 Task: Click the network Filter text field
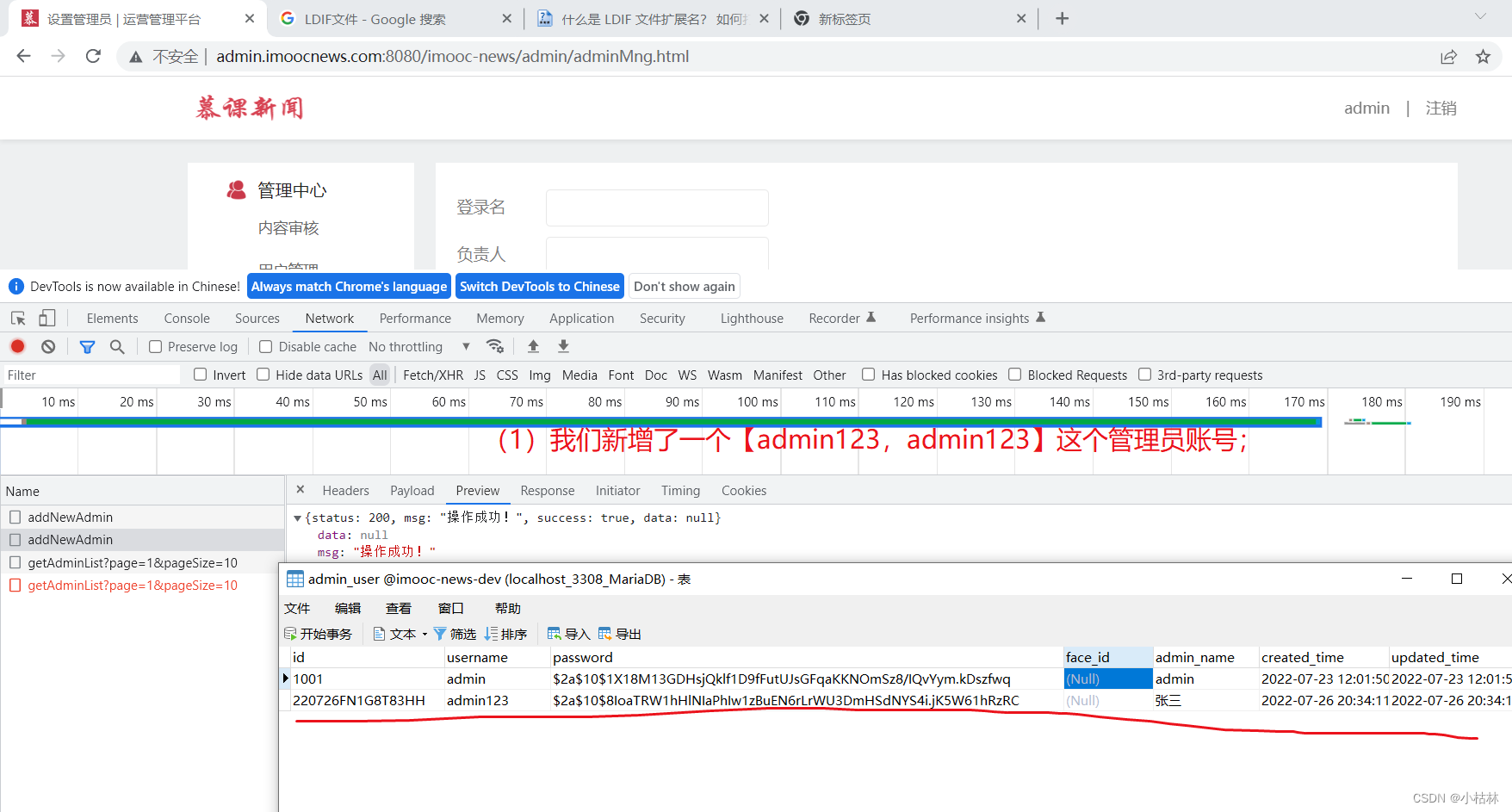(91, 375)
